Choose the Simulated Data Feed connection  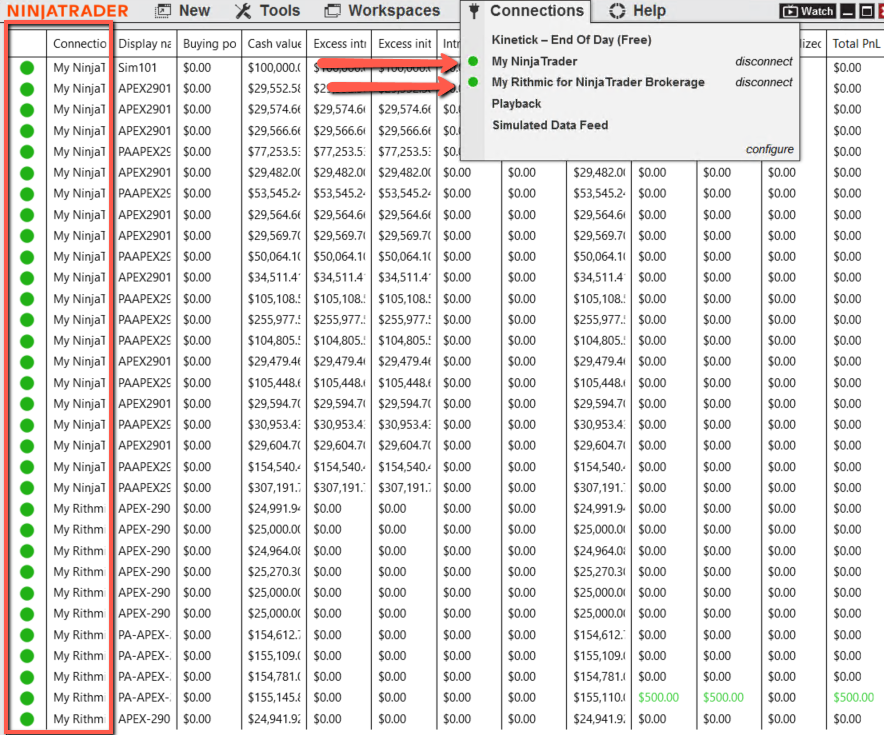click(550, 125)
